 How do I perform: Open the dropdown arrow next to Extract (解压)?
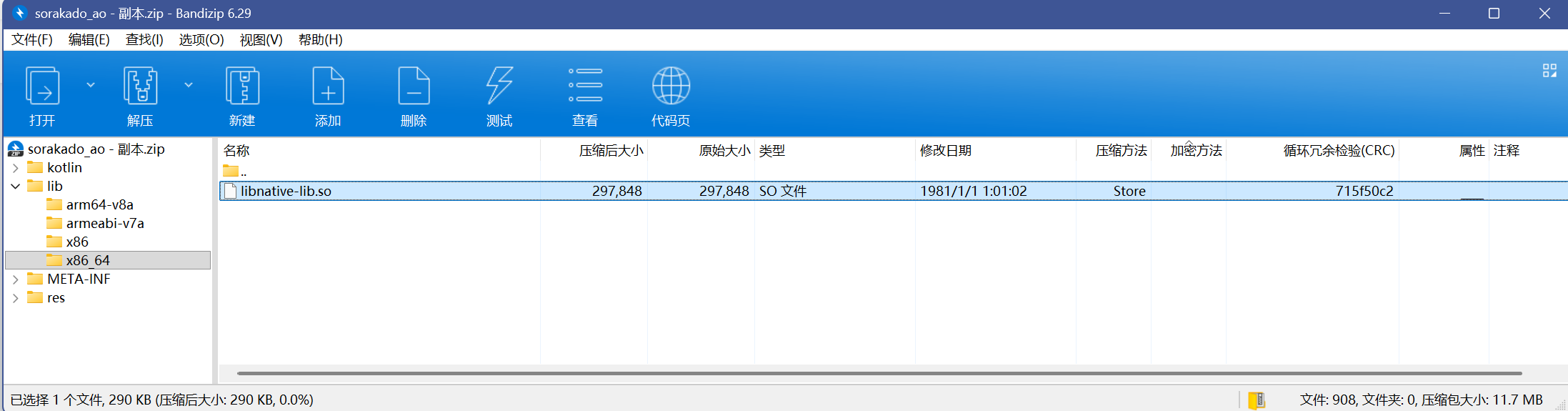(x=189, y=85)
